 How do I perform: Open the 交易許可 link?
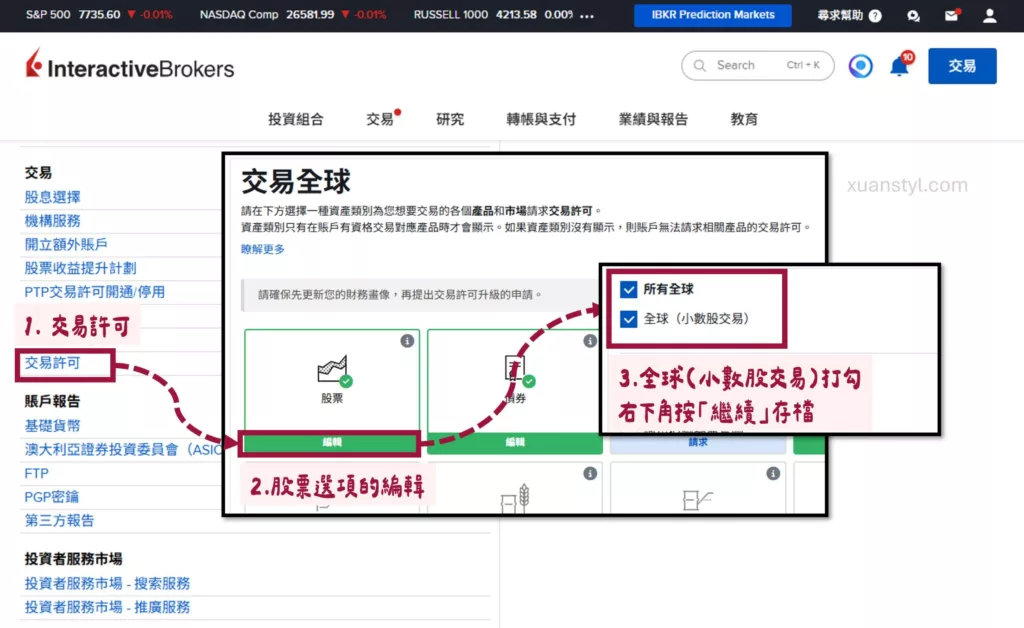pos(52,363)
